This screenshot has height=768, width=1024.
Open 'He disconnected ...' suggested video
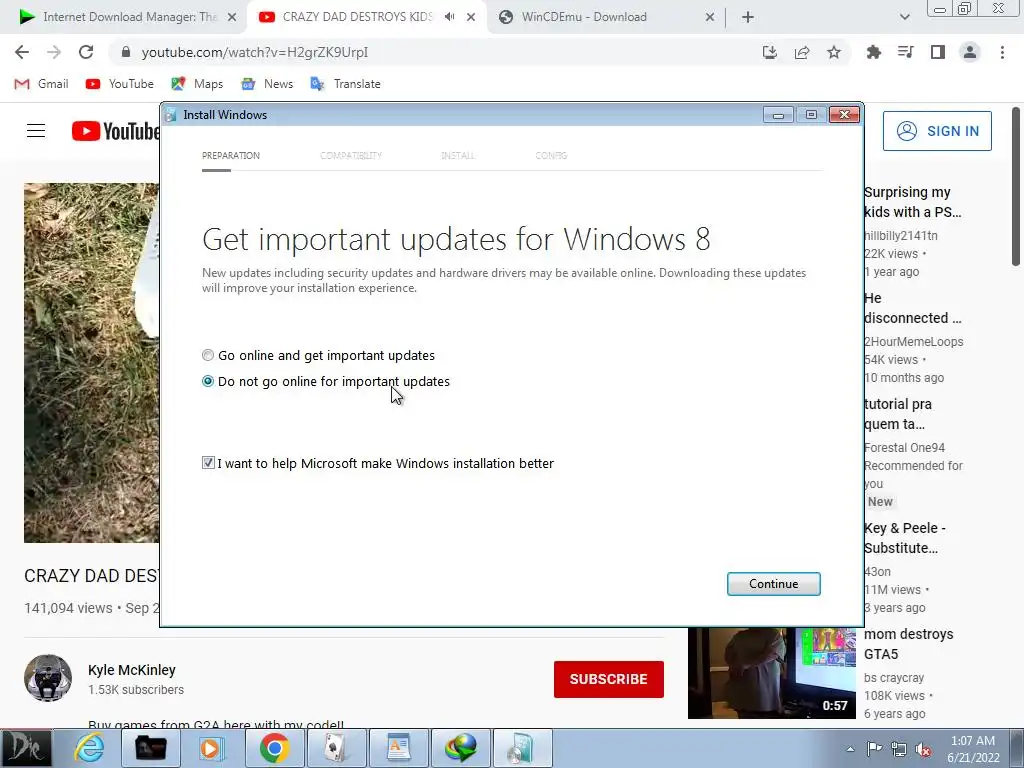[912, 308]
